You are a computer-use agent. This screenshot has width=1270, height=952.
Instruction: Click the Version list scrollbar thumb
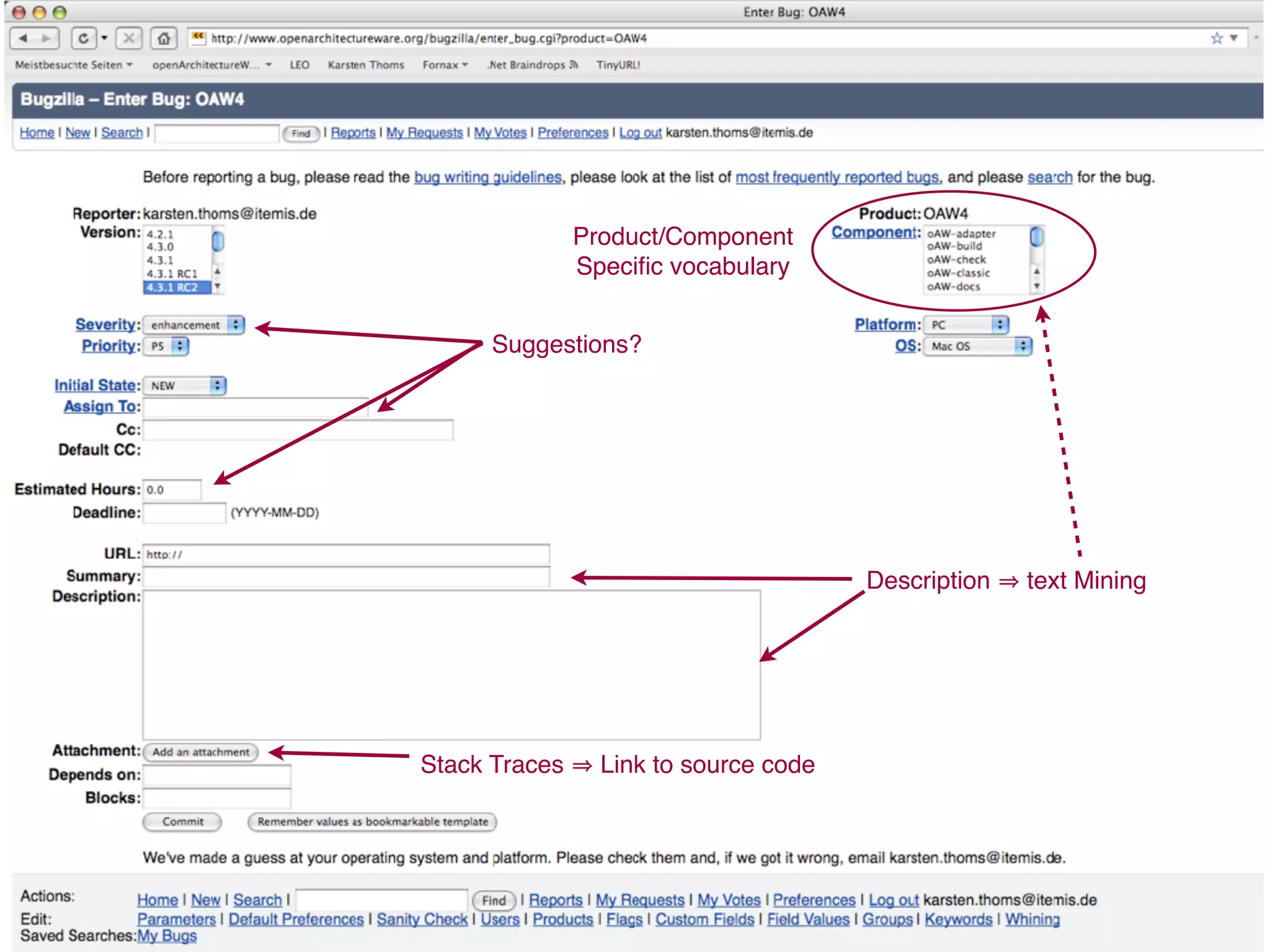point(218,240)
